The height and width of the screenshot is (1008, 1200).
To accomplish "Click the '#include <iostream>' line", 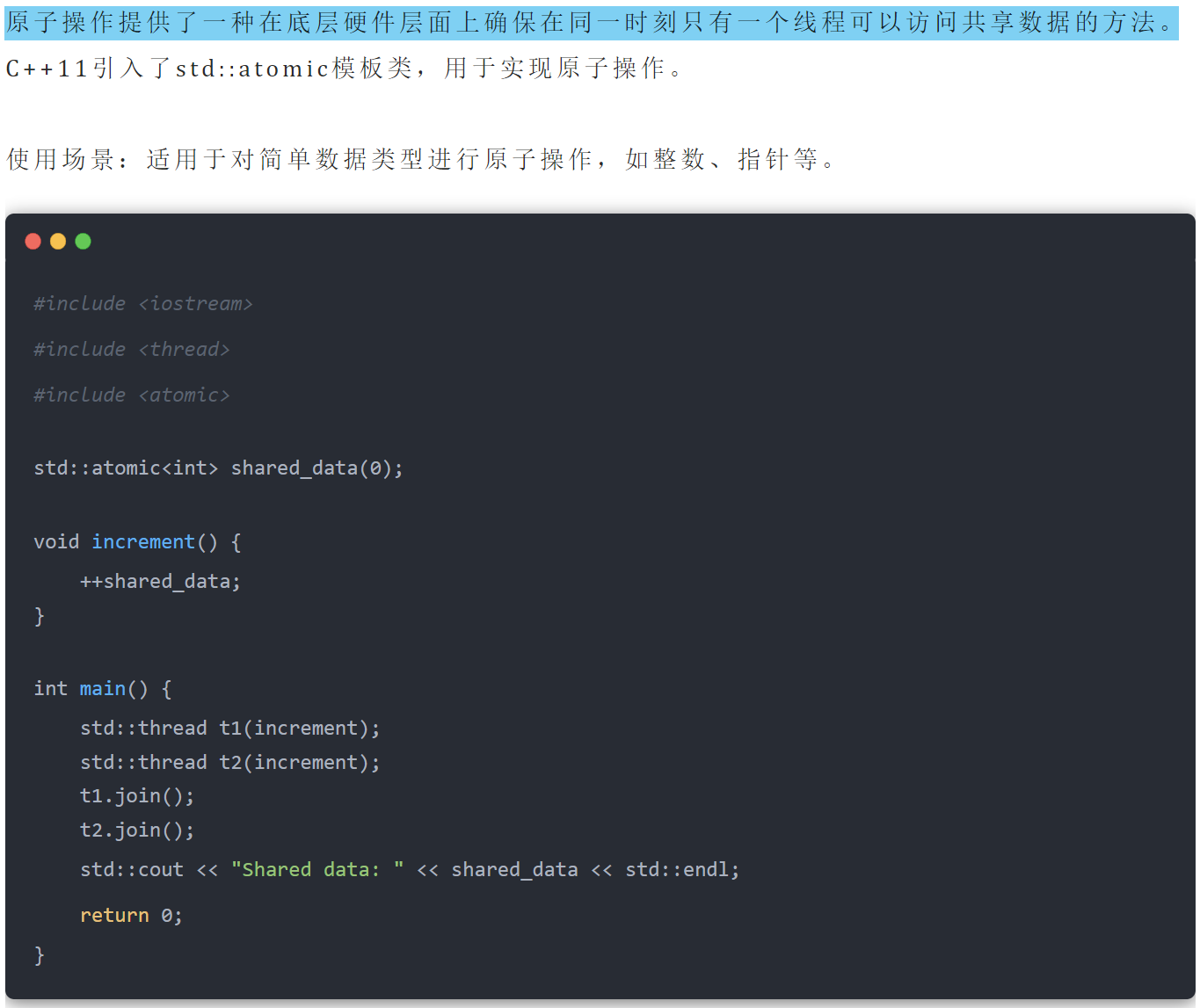I will point(143,303).
